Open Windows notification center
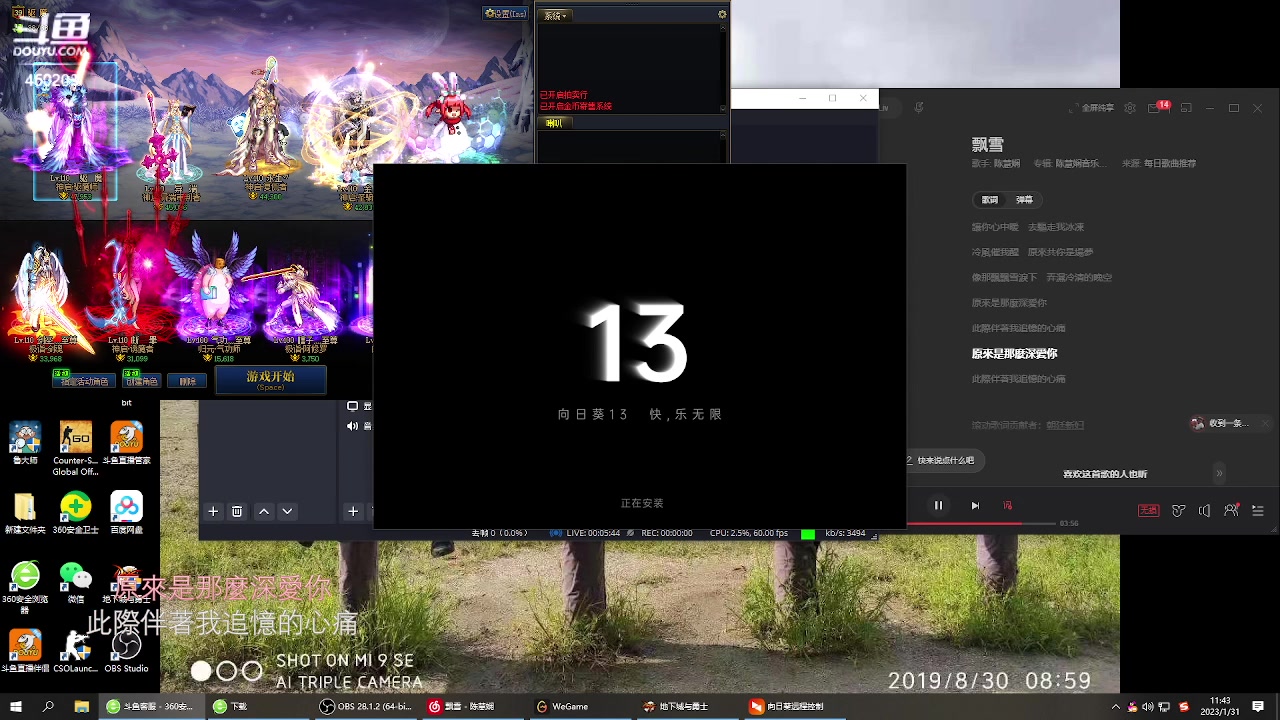The height and width of the screenshot is (720, 1280). [x=1258, y=706]
